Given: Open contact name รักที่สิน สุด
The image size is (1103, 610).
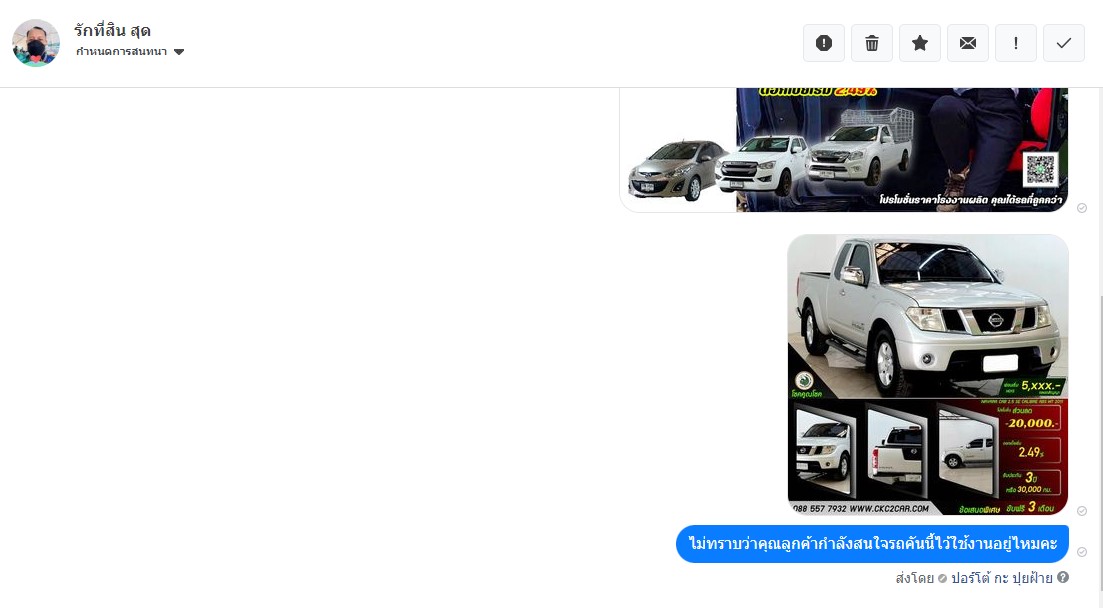Looking at the screenshot, I should (x=113, y=30).
